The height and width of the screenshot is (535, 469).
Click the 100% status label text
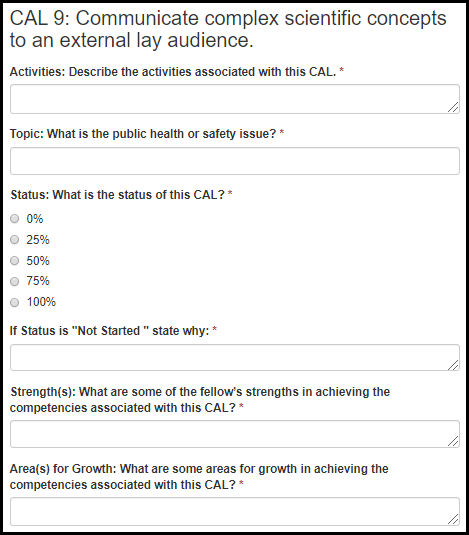[x=41, y=302]
